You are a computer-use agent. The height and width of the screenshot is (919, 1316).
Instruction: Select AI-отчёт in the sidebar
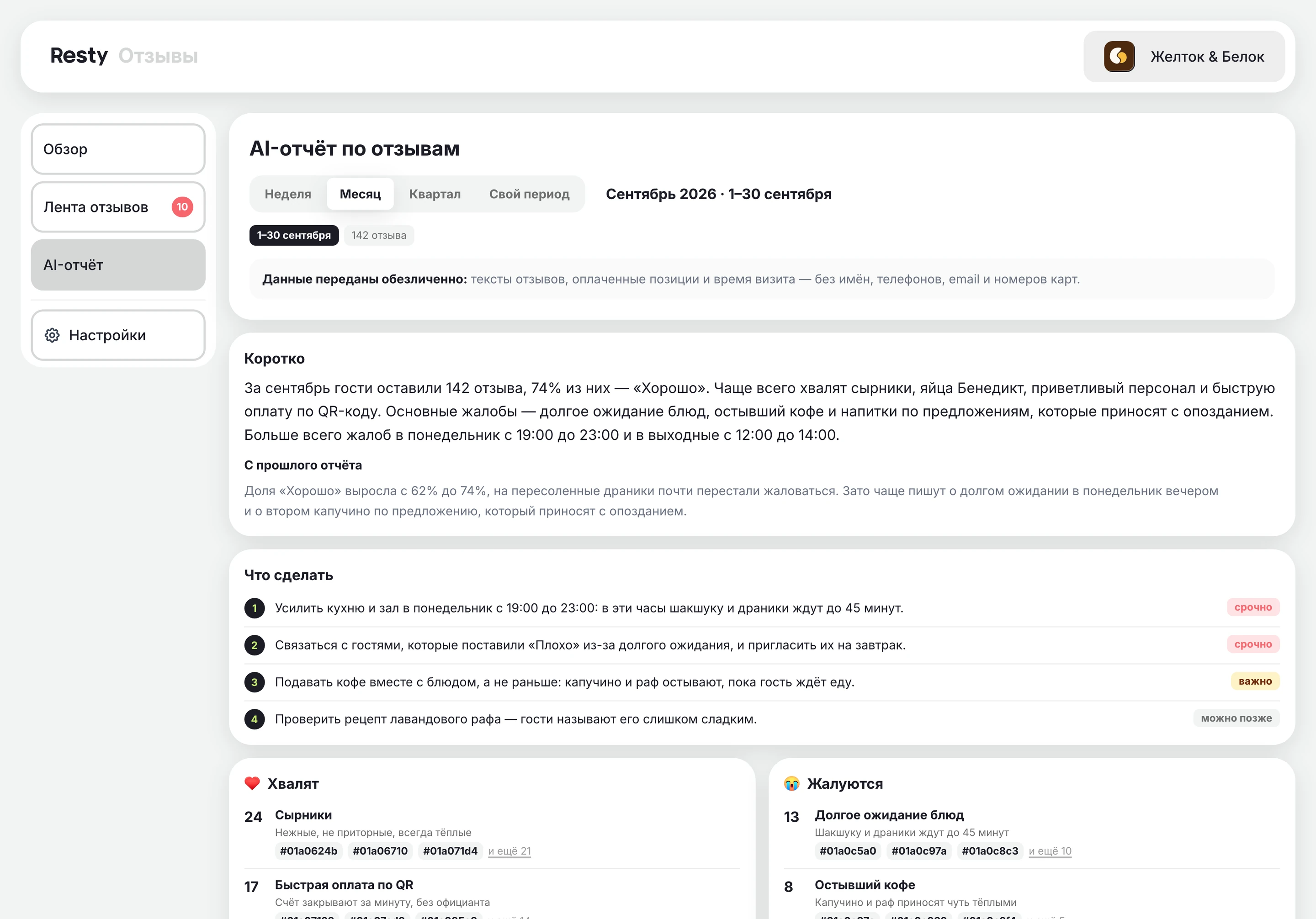118,265
